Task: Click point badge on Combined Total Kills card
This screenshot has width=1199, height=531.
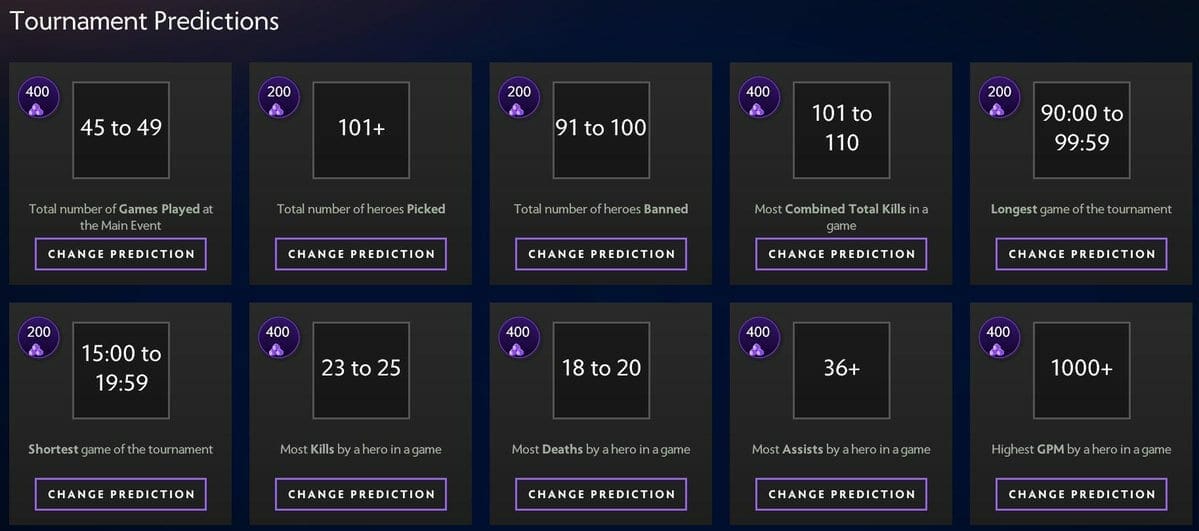Action: click(758, 99)
